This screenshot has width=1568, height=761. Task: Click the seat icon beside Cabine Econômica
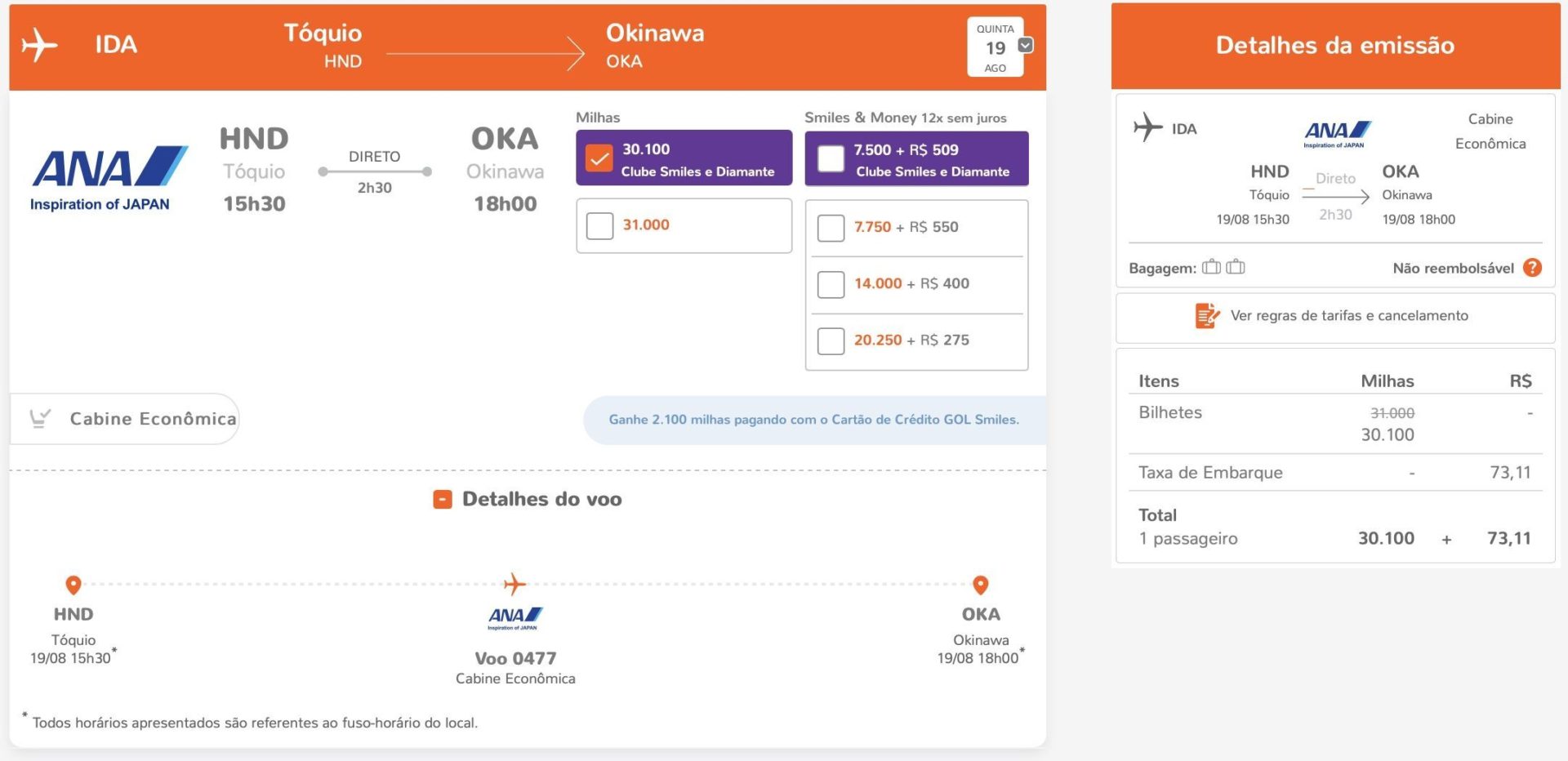[x=40, y=418]
